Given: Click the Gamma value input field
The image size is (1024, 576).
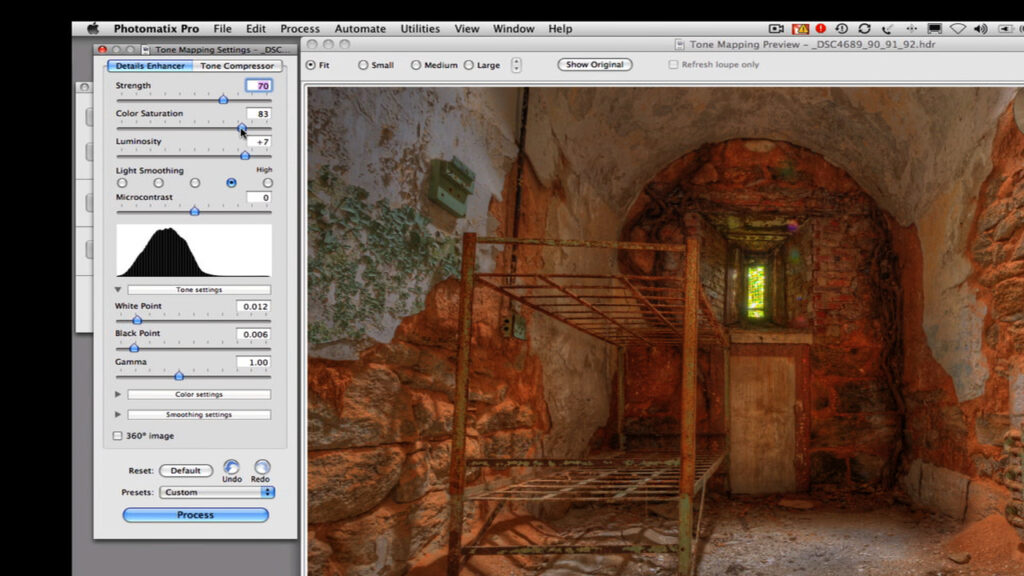Looking at the screenshot, I should pos(254,362).
